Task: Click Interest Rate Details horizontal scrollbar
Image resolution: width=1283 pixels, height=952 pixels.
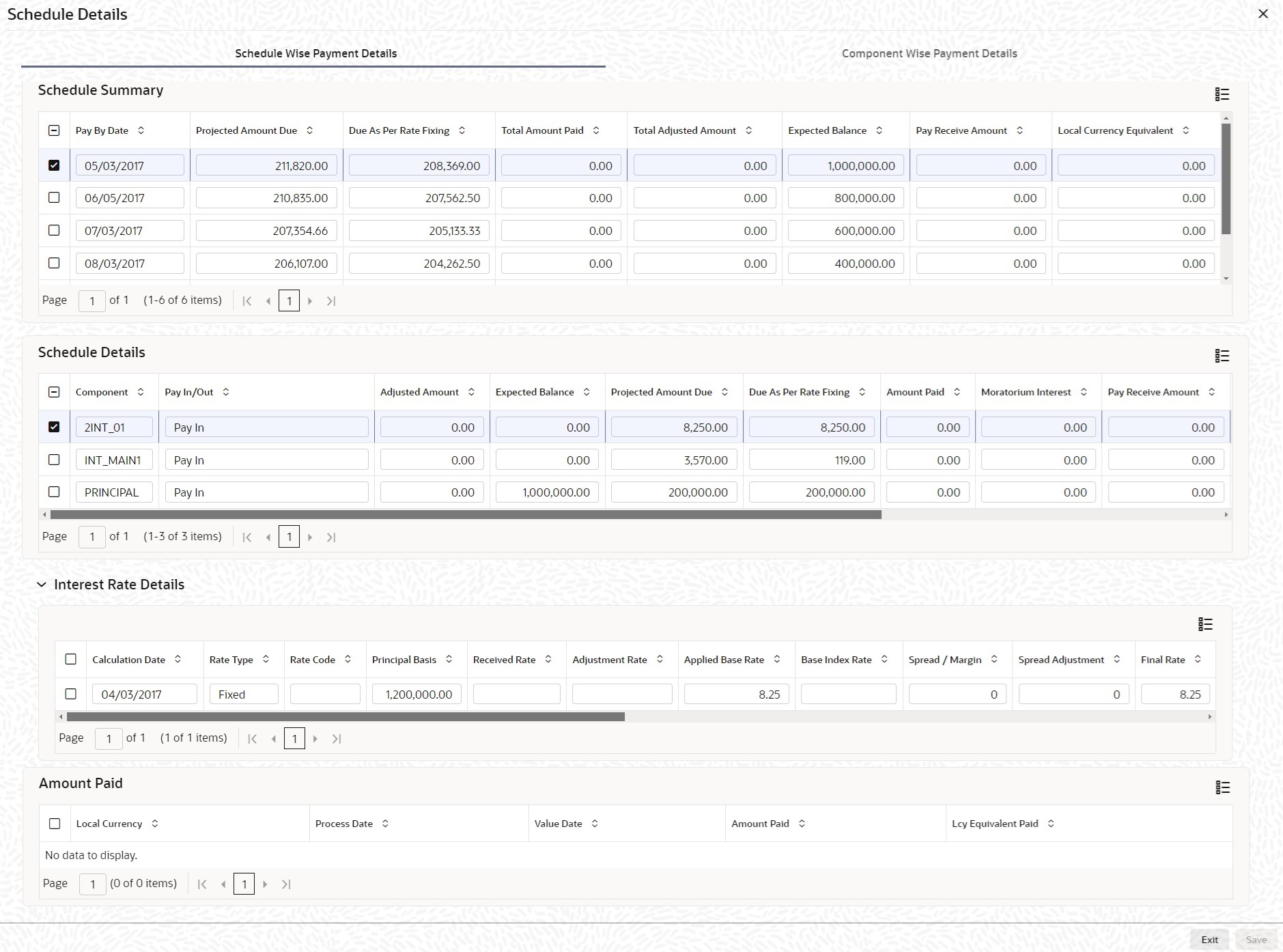Action: [346, 717]
